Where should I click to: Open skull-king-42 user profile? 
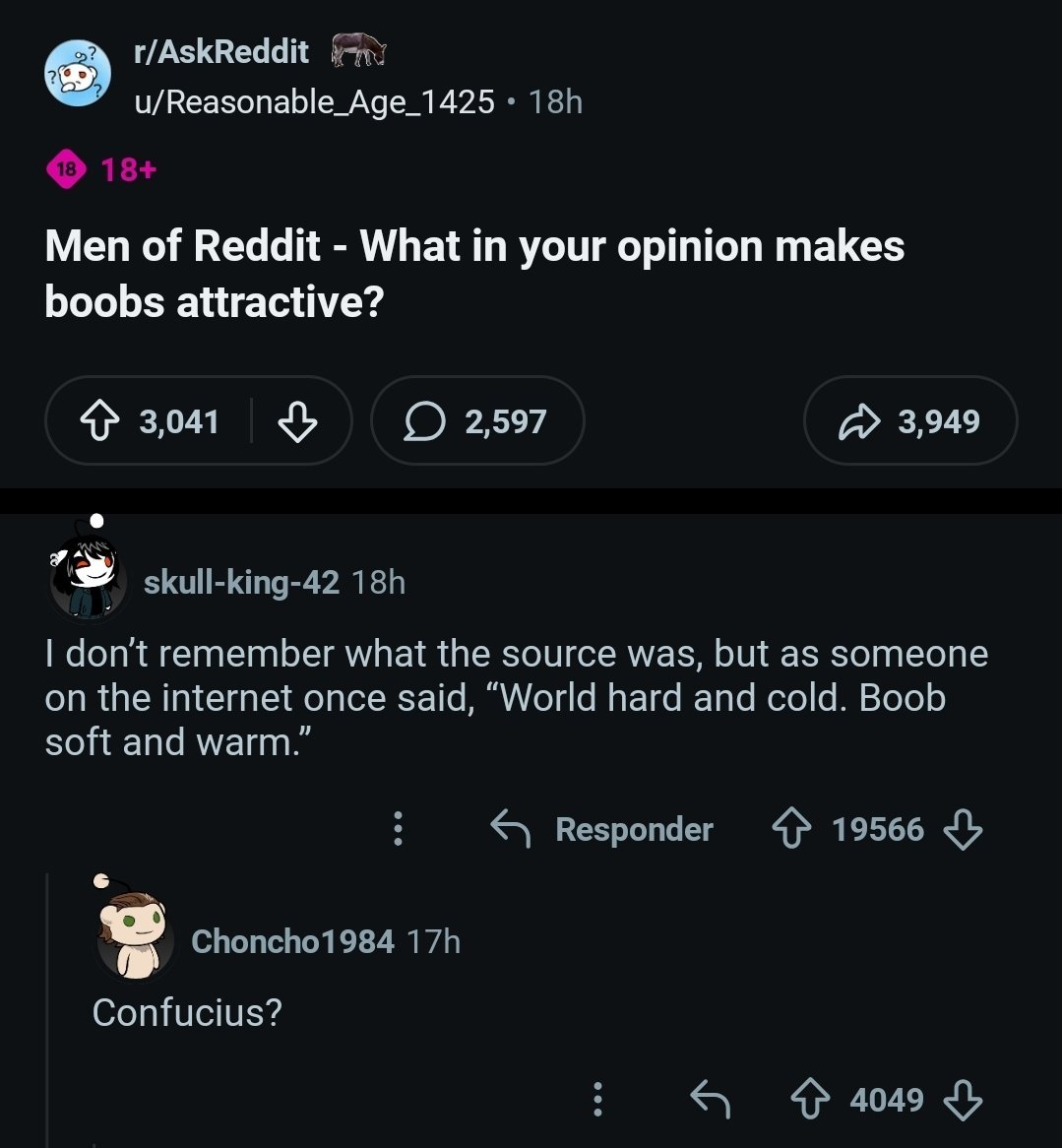point(241,582)
